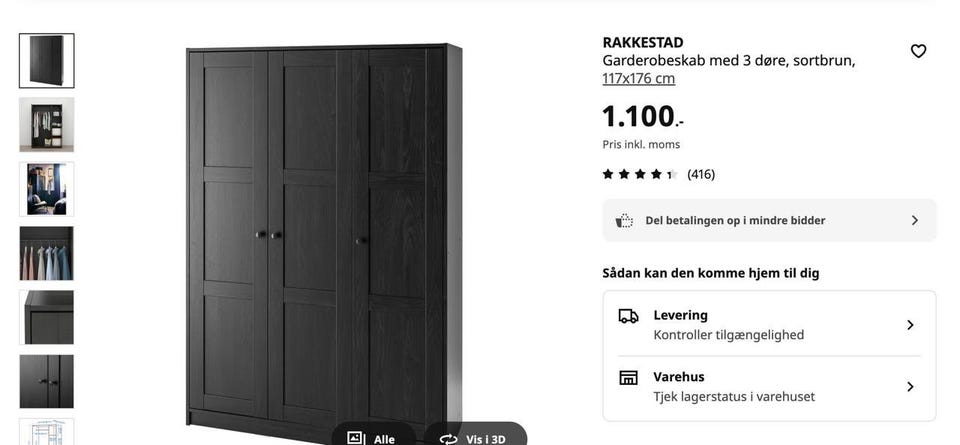960x445 pixels.
Task: Select the hanging shirts close-up thumbnail
Action: [47, 253]
